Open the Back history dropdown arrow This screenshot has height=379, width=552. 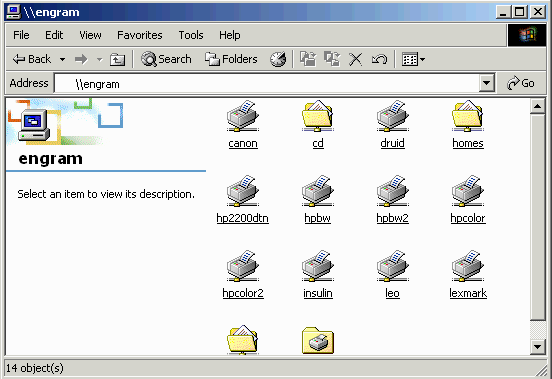pyautogui.click(x=62, y=59)
